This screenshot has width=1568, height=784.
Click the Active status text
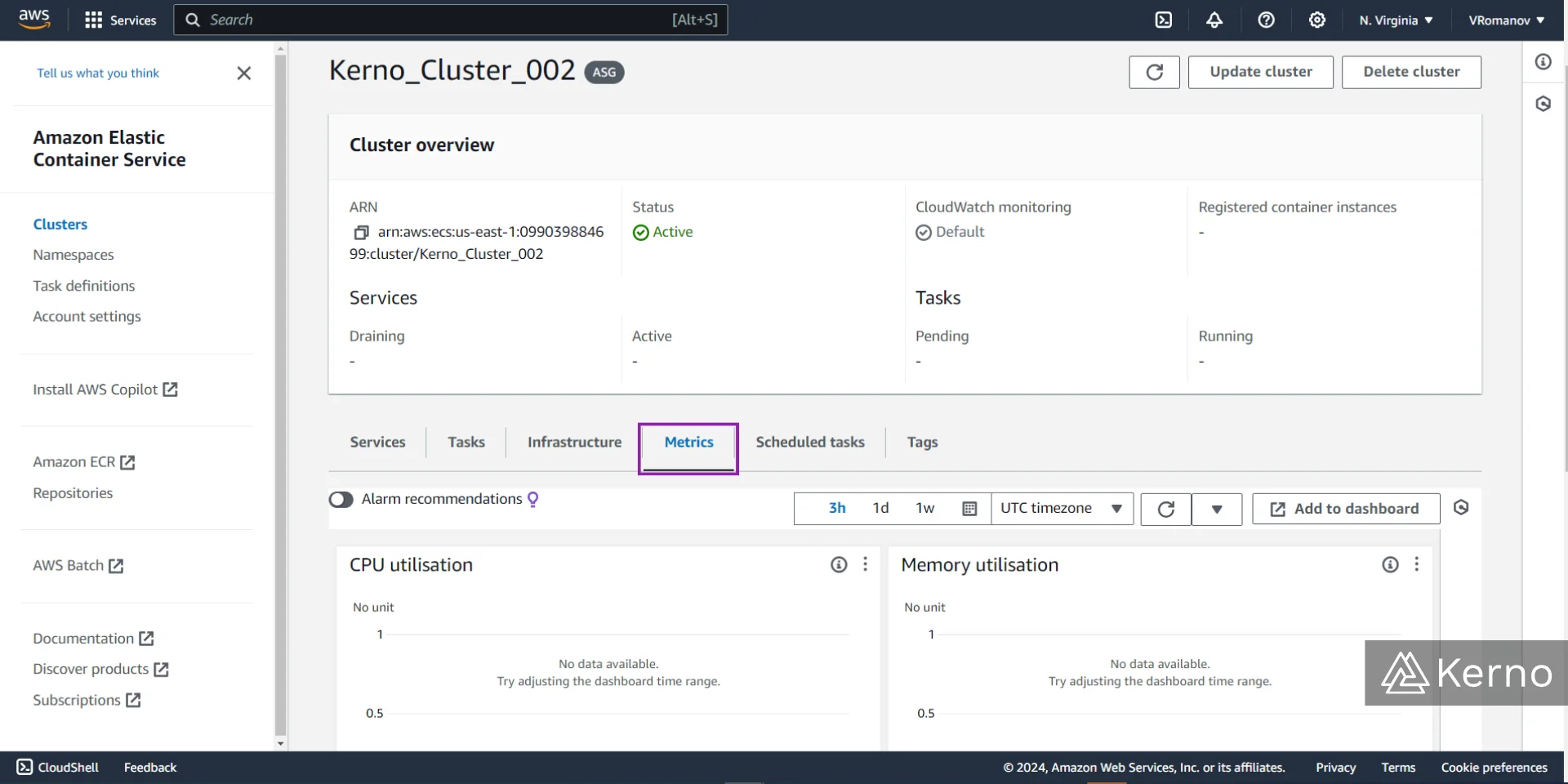pos(672,232)
